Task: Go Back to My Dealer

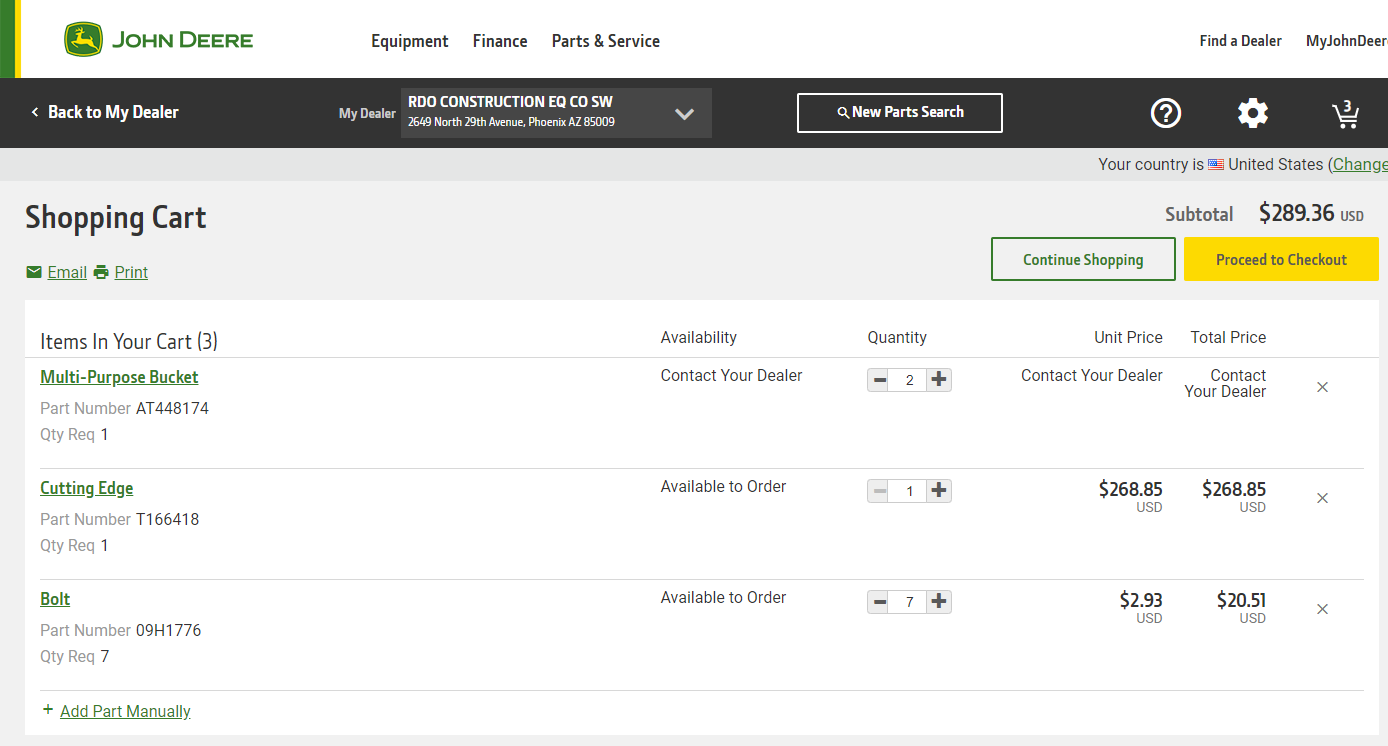Action: (x=104, y=112)
